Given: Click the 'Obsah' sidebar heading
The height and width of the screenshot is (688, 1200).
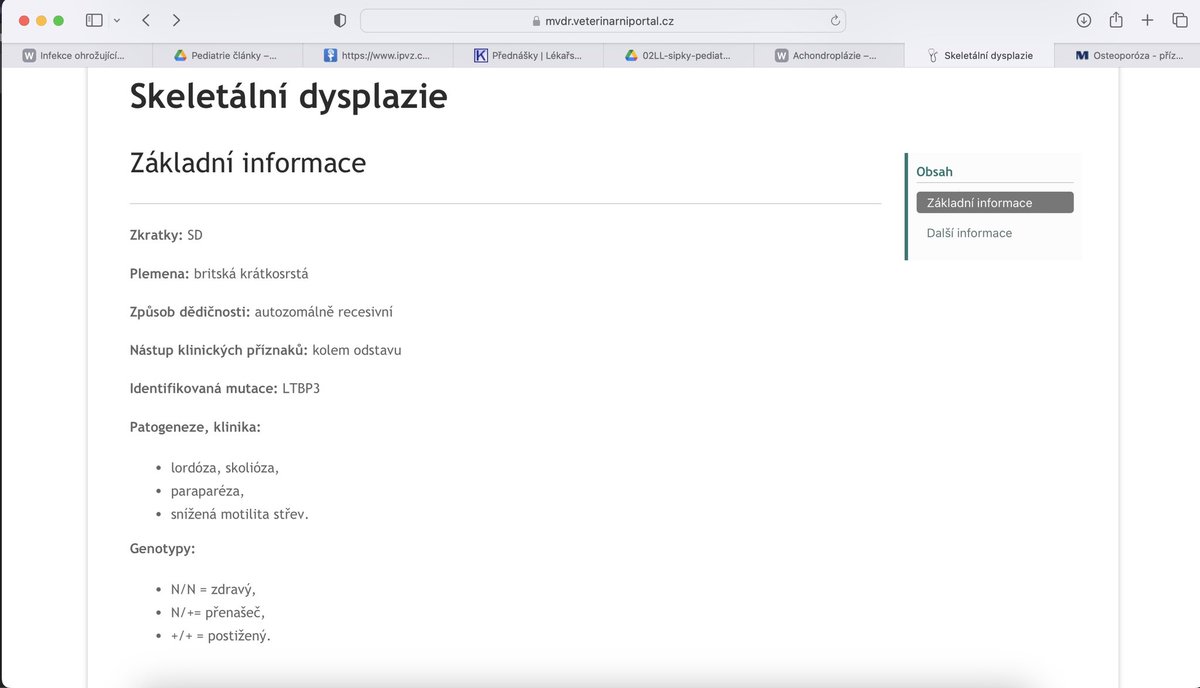Looking at the screenshot, I should (934, 172).
